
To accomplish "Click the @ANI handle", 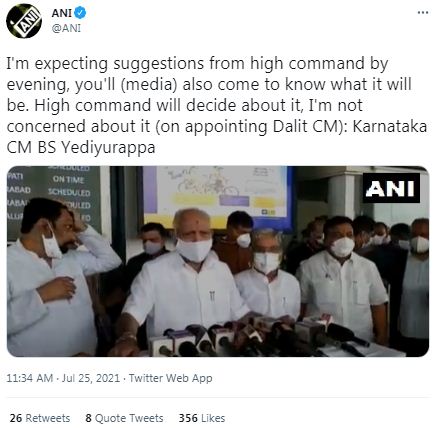I will click(x=66, y=28).
